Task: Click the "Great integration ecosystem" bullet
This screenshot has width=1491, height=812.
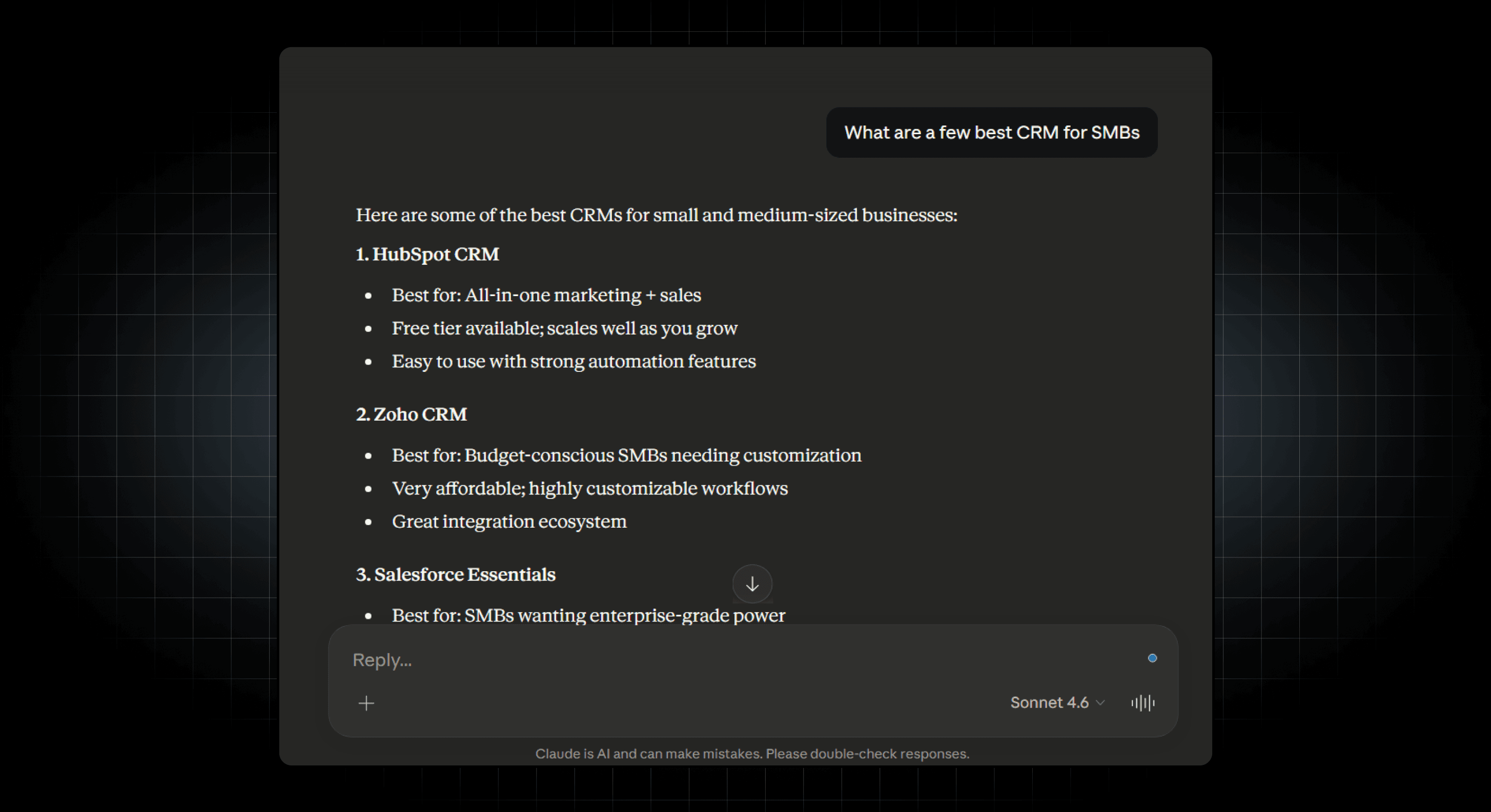Action: point(509,522)
